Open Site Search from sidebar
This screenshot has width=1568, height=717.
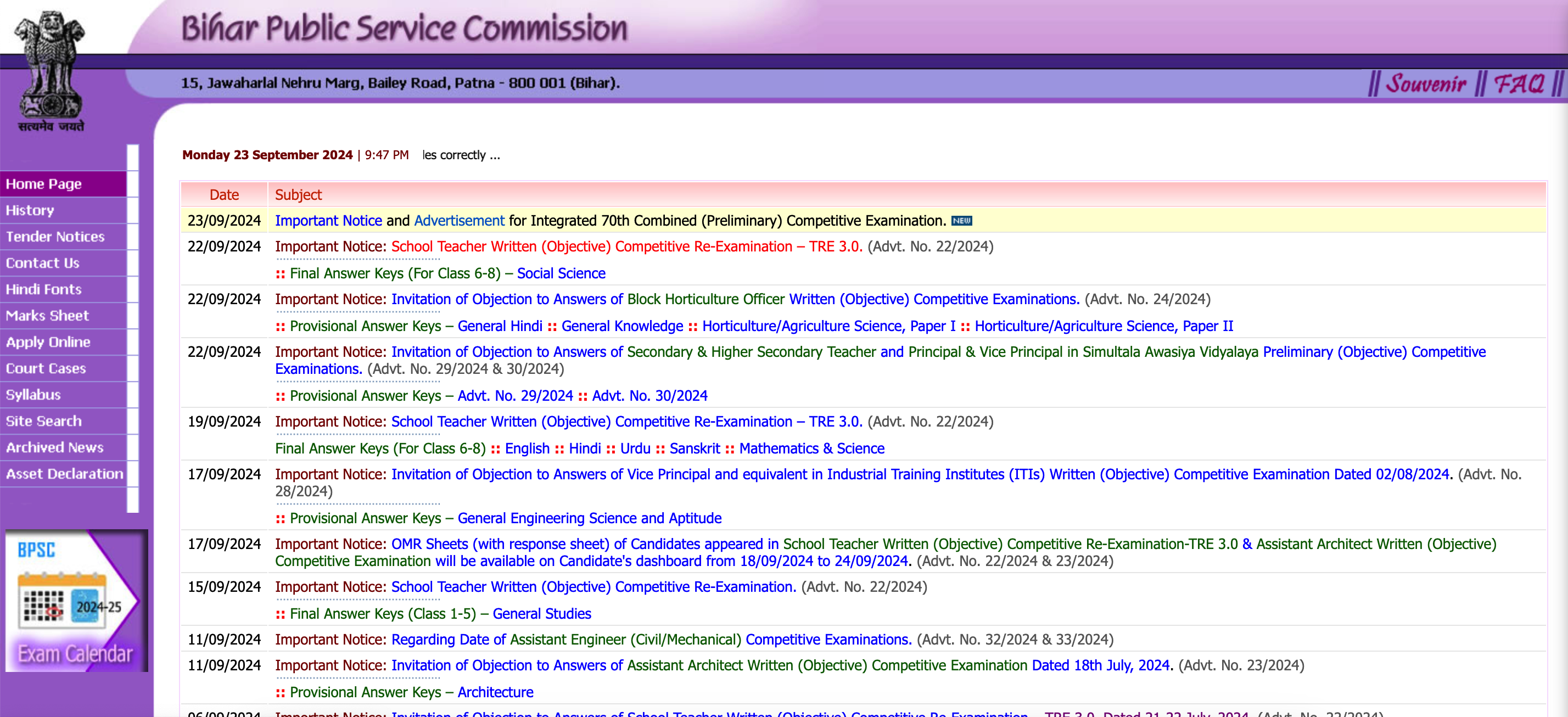[x=63, y=421]
